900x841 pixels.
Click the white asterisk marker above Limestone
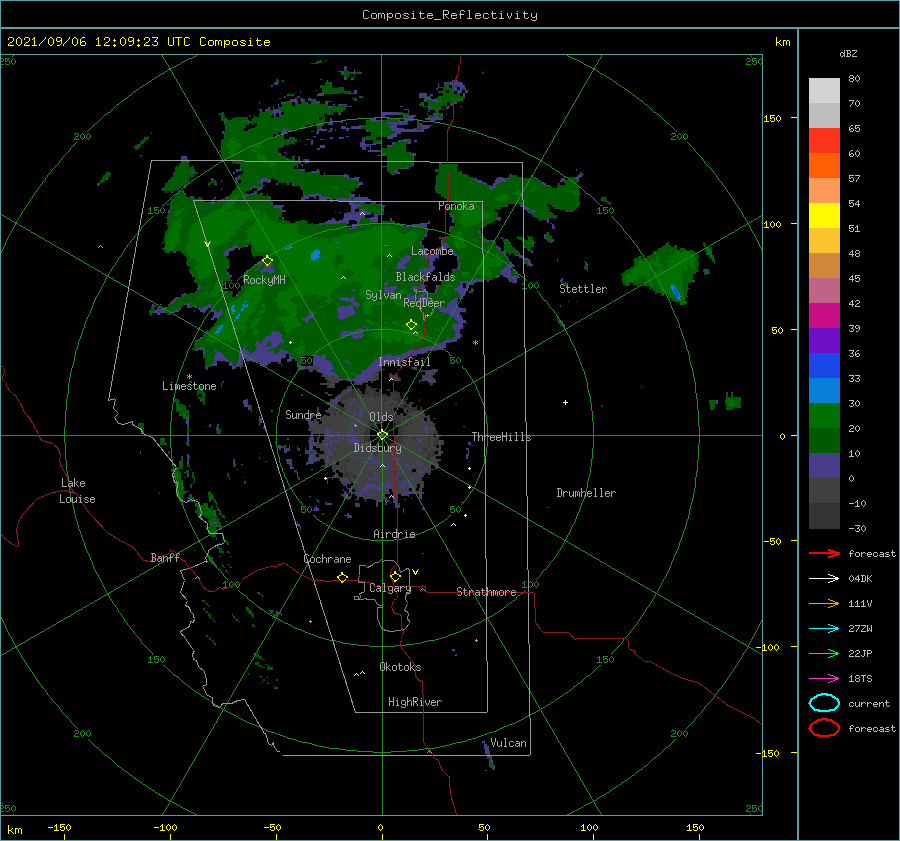click(189, 377)
